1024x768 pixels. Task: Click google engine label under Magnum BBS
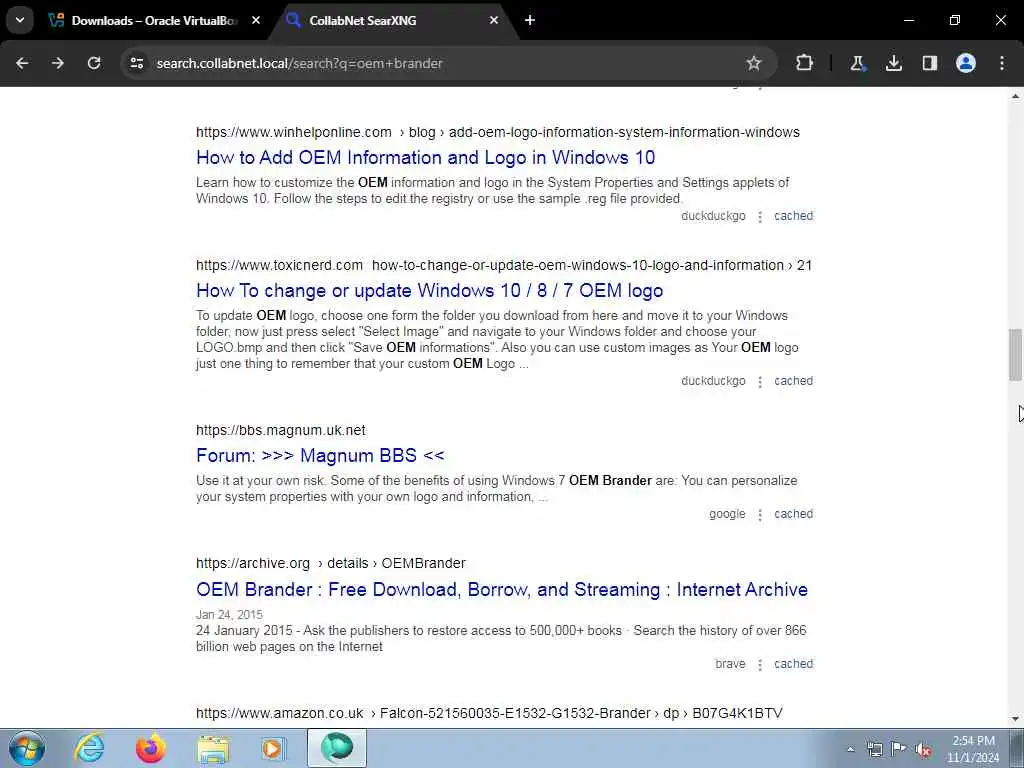click(727, 514)
